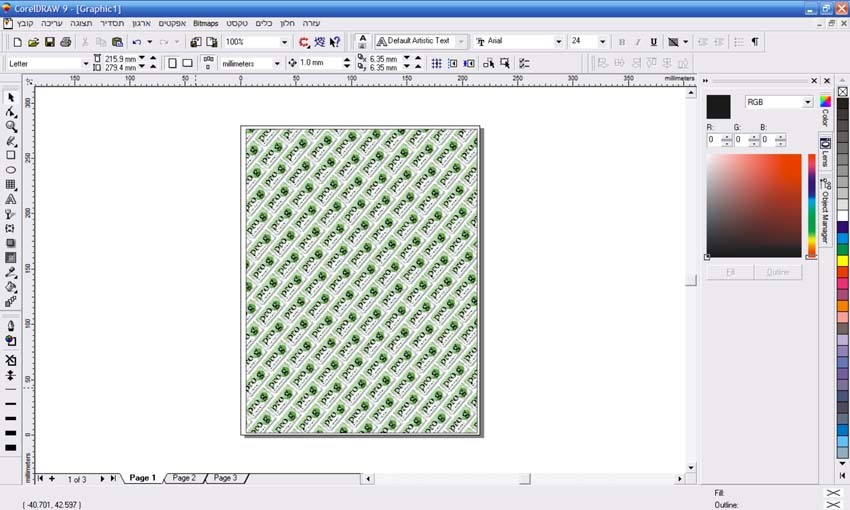Open the millimeters units dropdown

277,63
